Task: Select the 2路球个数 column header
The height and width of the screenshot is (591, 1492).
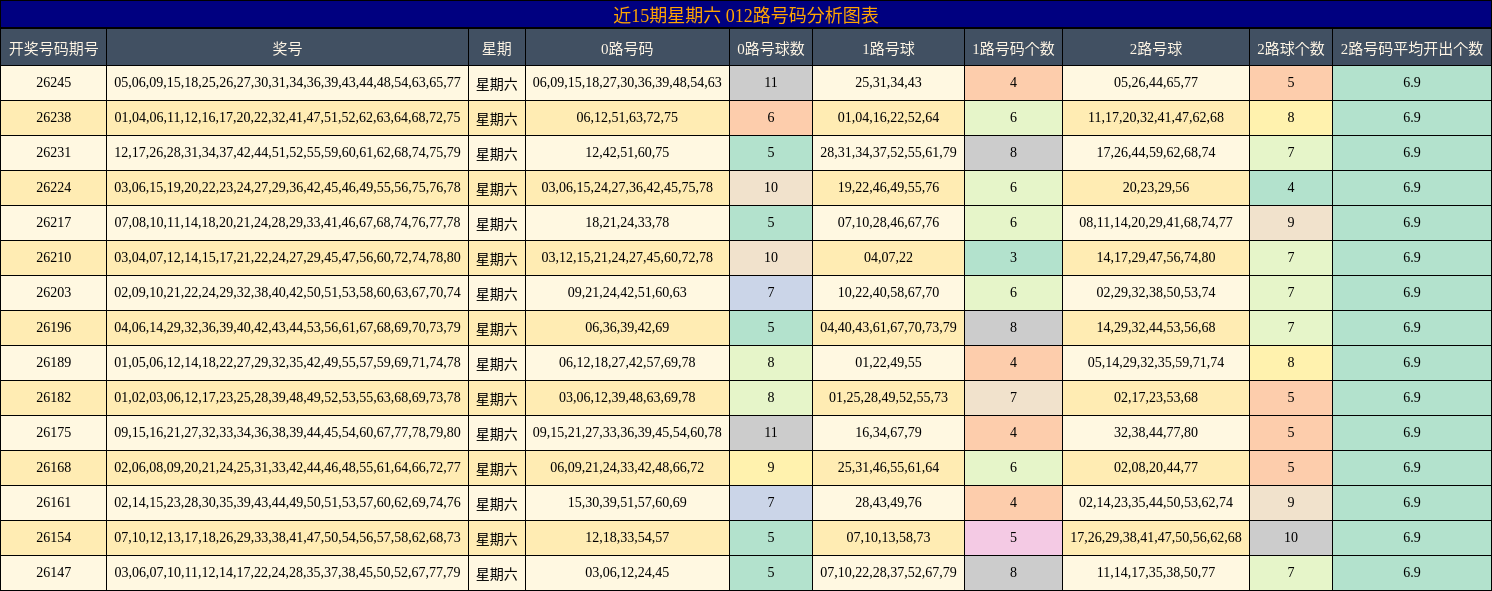Action: [1291, 48]
